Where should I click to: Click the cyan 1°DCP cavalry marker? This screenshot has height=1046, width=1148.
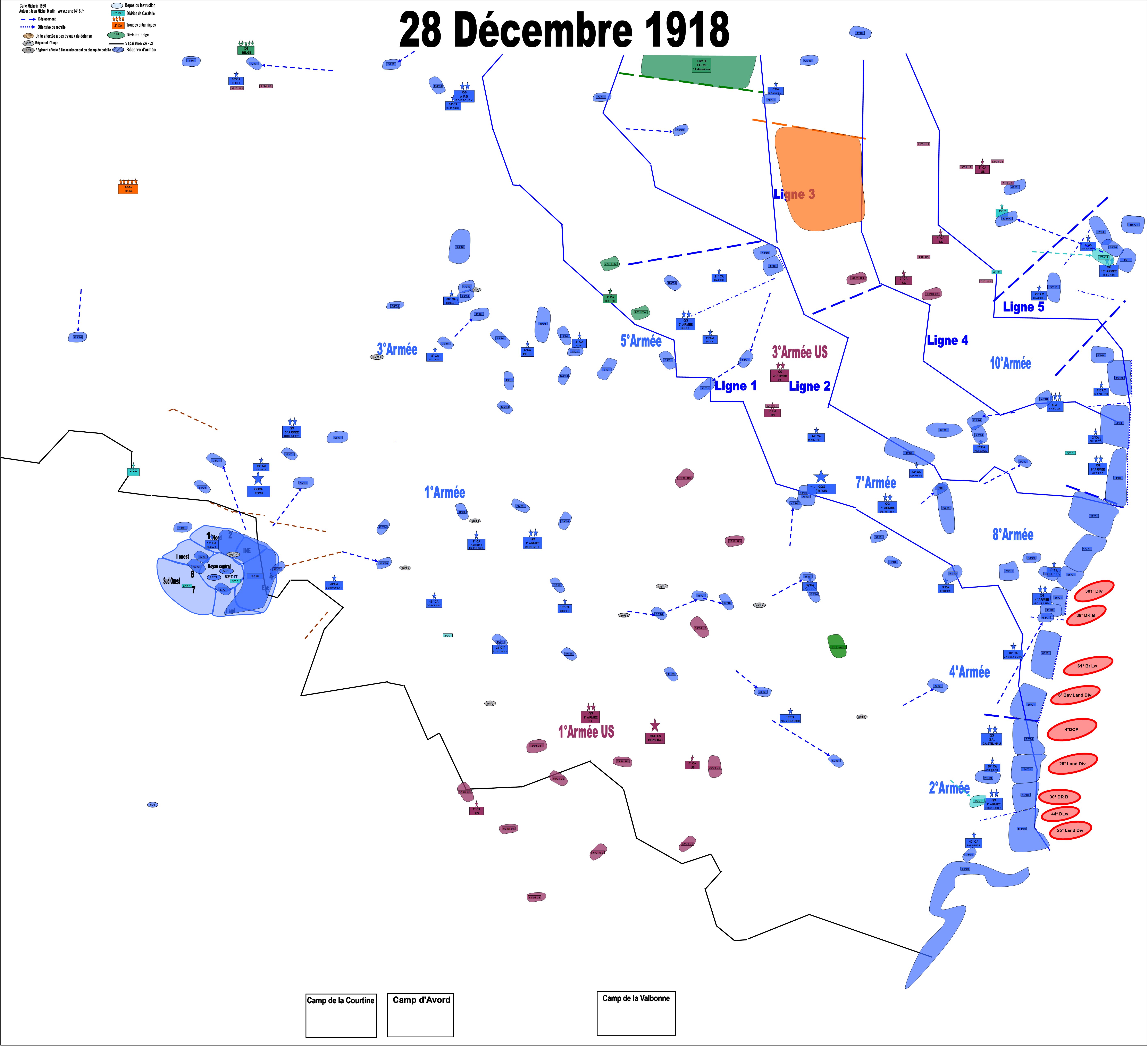[x=978, y=801]
